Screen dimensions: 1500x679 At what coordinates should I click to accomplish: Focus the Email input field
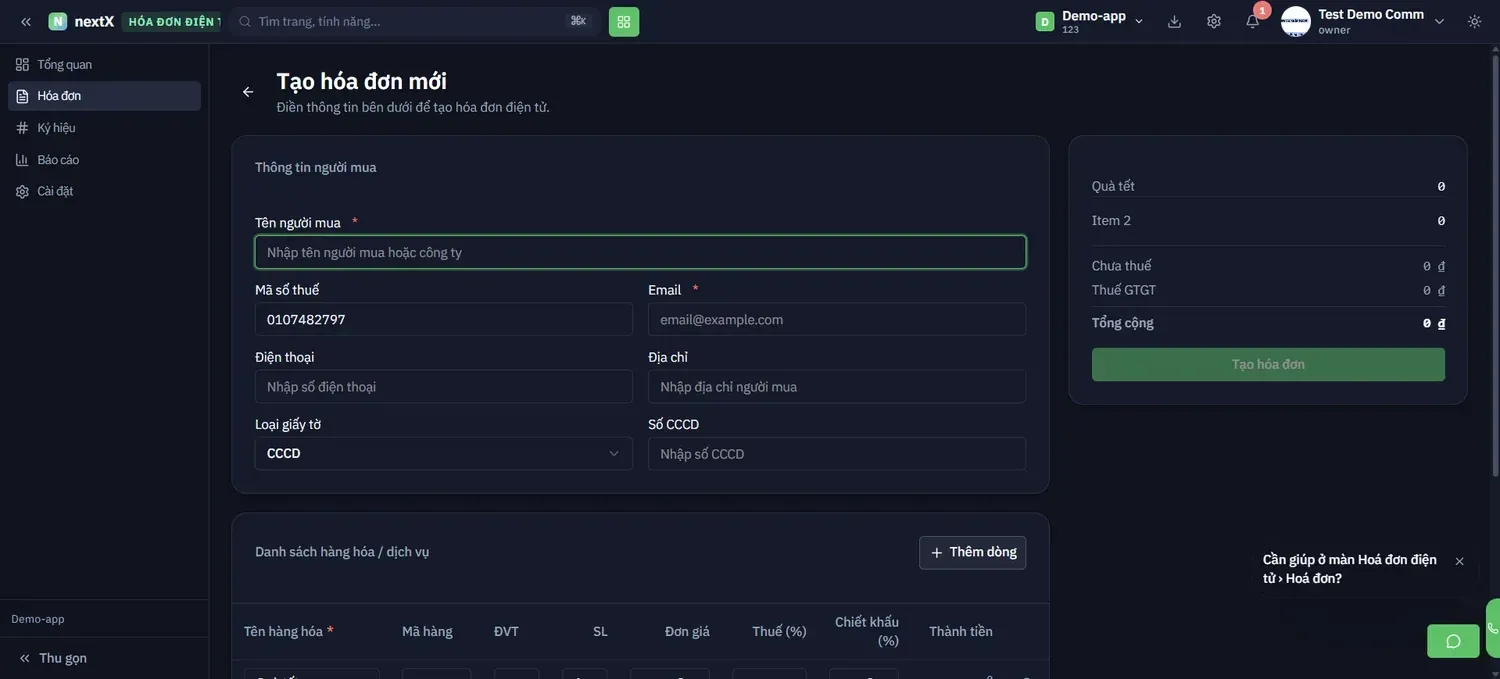coord(837,319)
